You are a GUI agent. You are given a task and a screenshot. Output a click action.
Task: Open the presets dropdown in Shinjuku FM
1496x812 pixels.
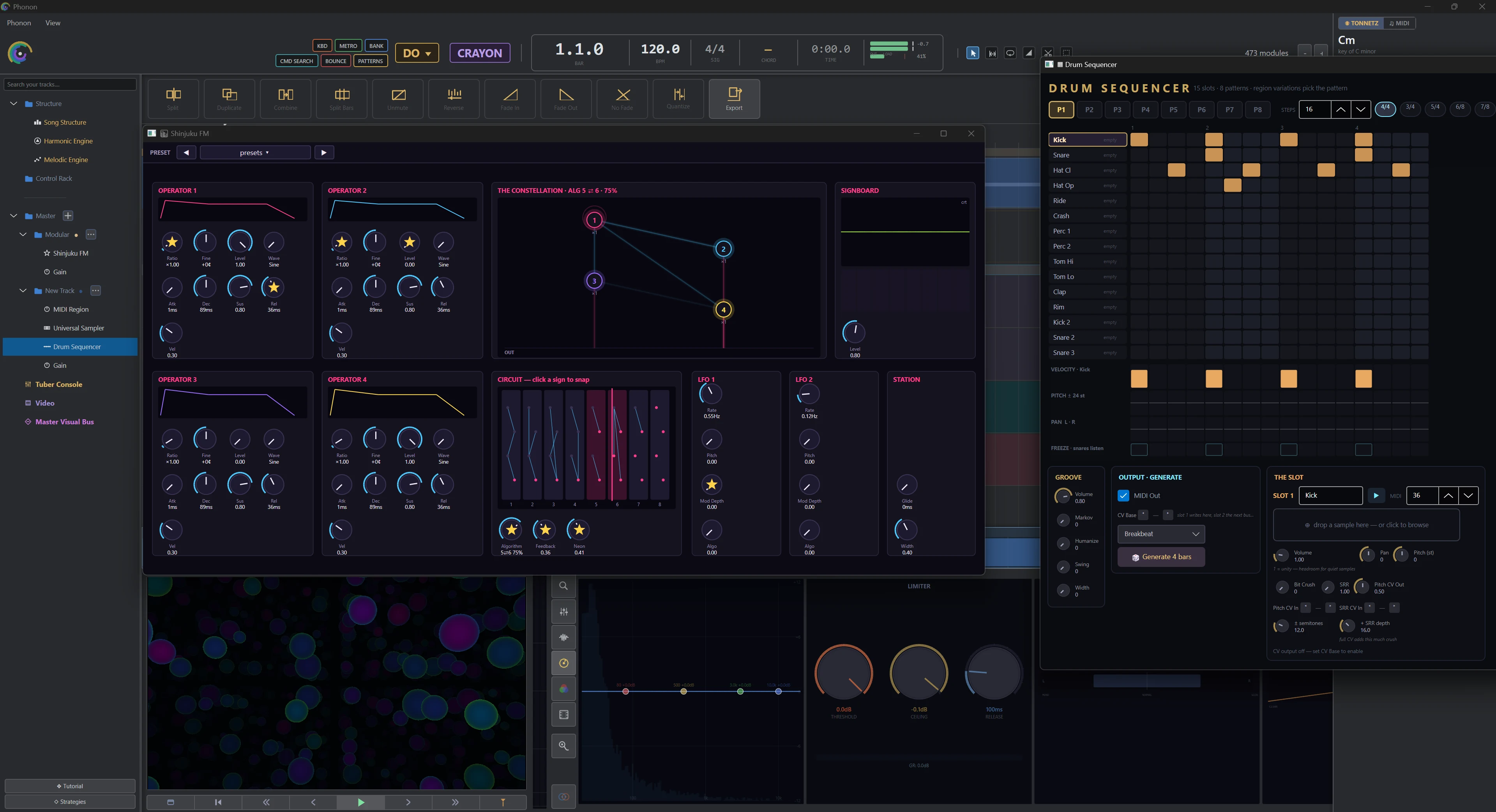(x=255, y=153)
